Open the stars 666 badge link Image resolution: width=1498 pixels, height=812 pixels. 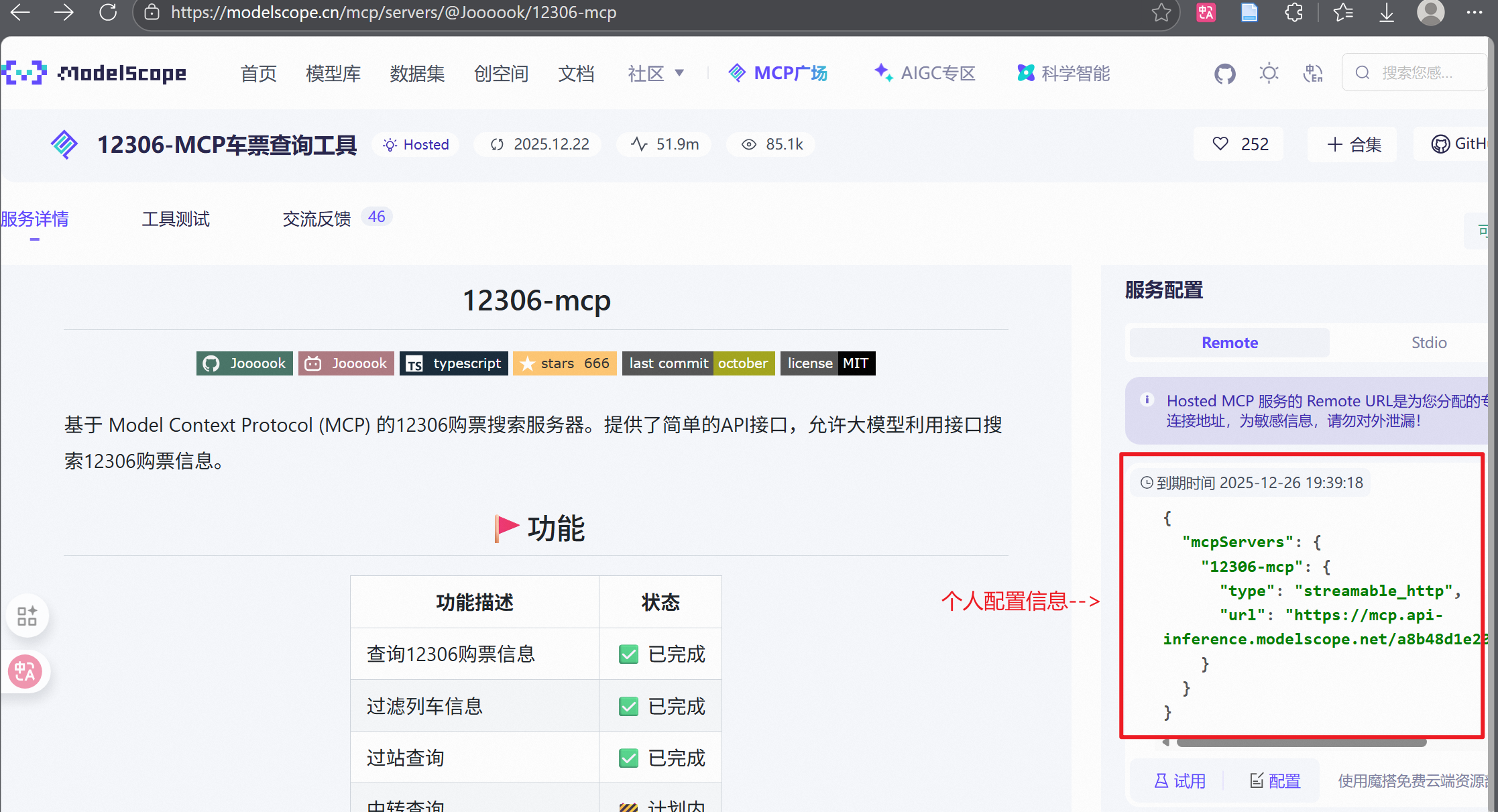[565, 363]
